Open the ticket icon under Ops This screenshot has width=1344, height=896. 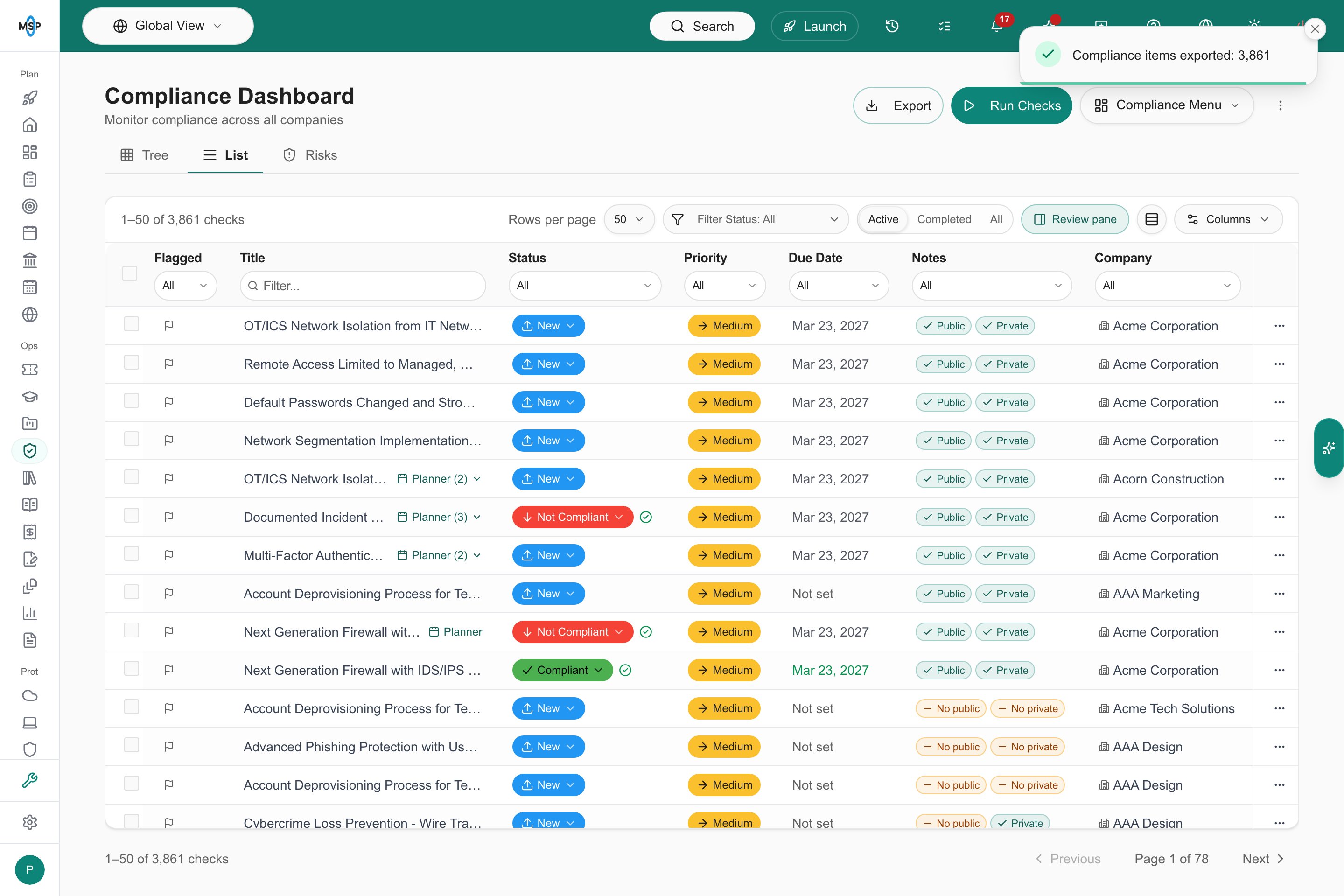pos(30,370)
